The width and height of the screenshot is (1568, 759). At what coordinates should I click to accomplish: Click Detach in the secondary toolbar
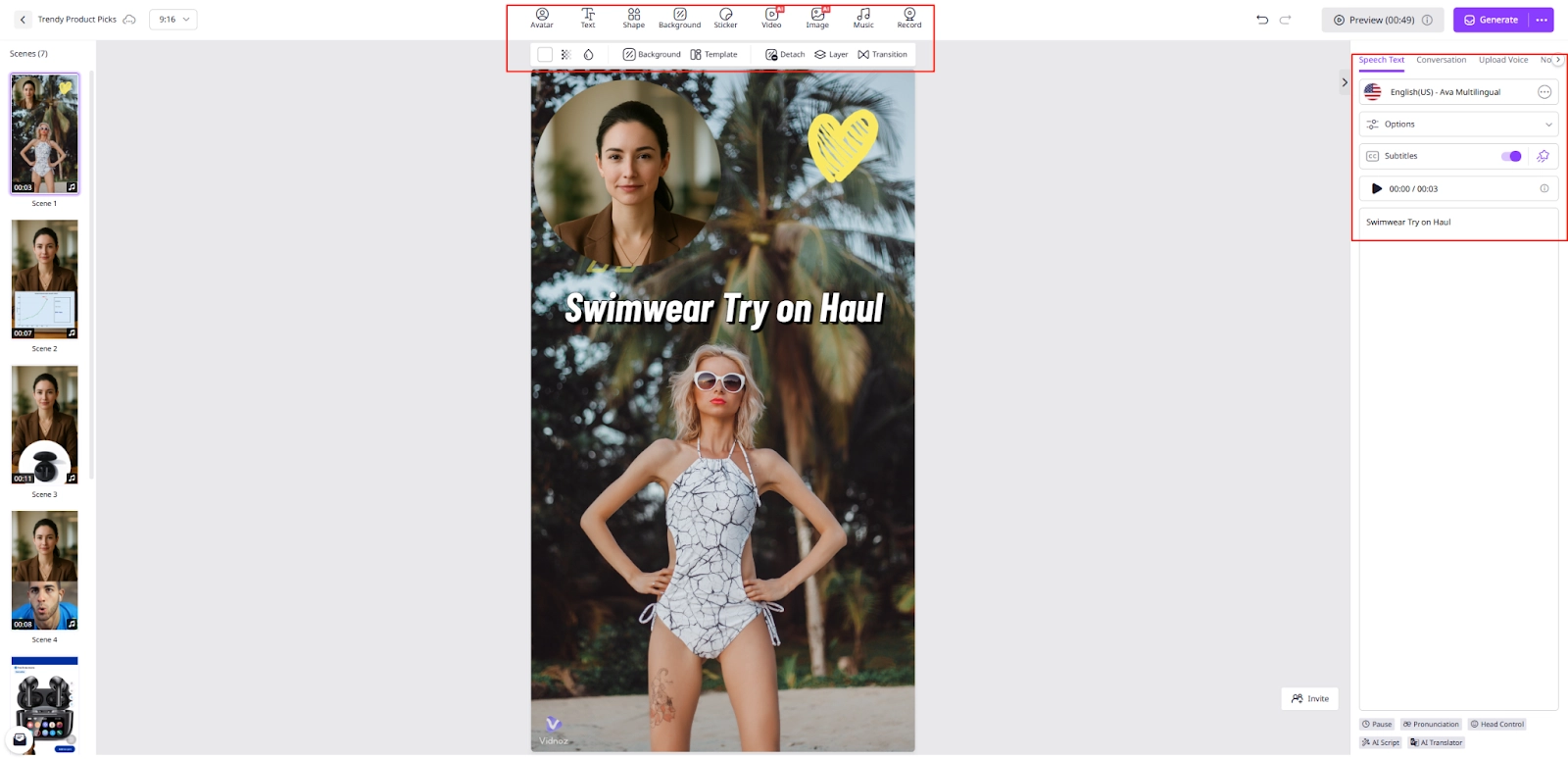click(785, 55)
